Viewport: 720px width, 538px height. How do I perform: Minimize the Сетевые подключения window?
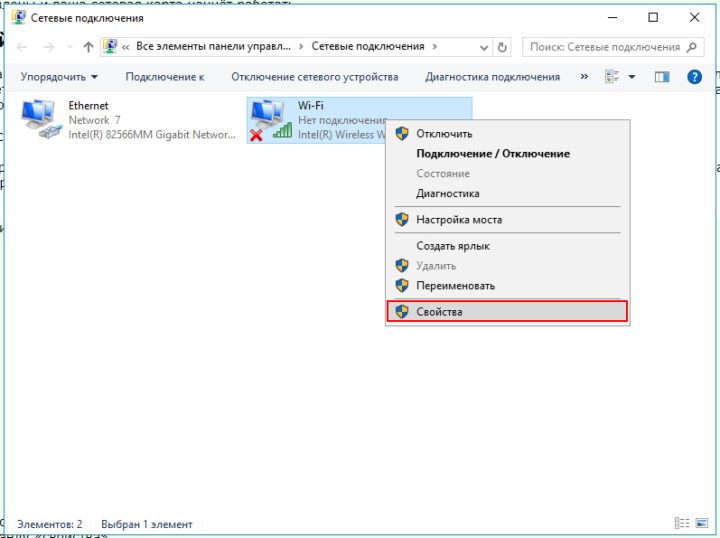612,17
